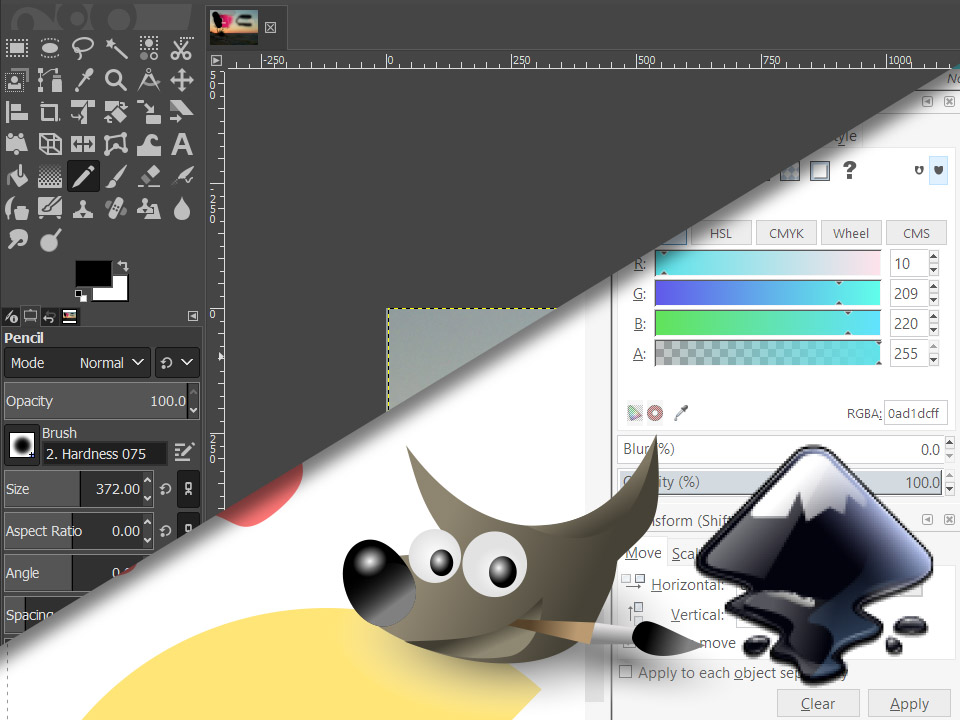Image resolution: width=960 pixels, height=720 pixels.
Task: Switch to the Undo History tab
Action: 50,317
